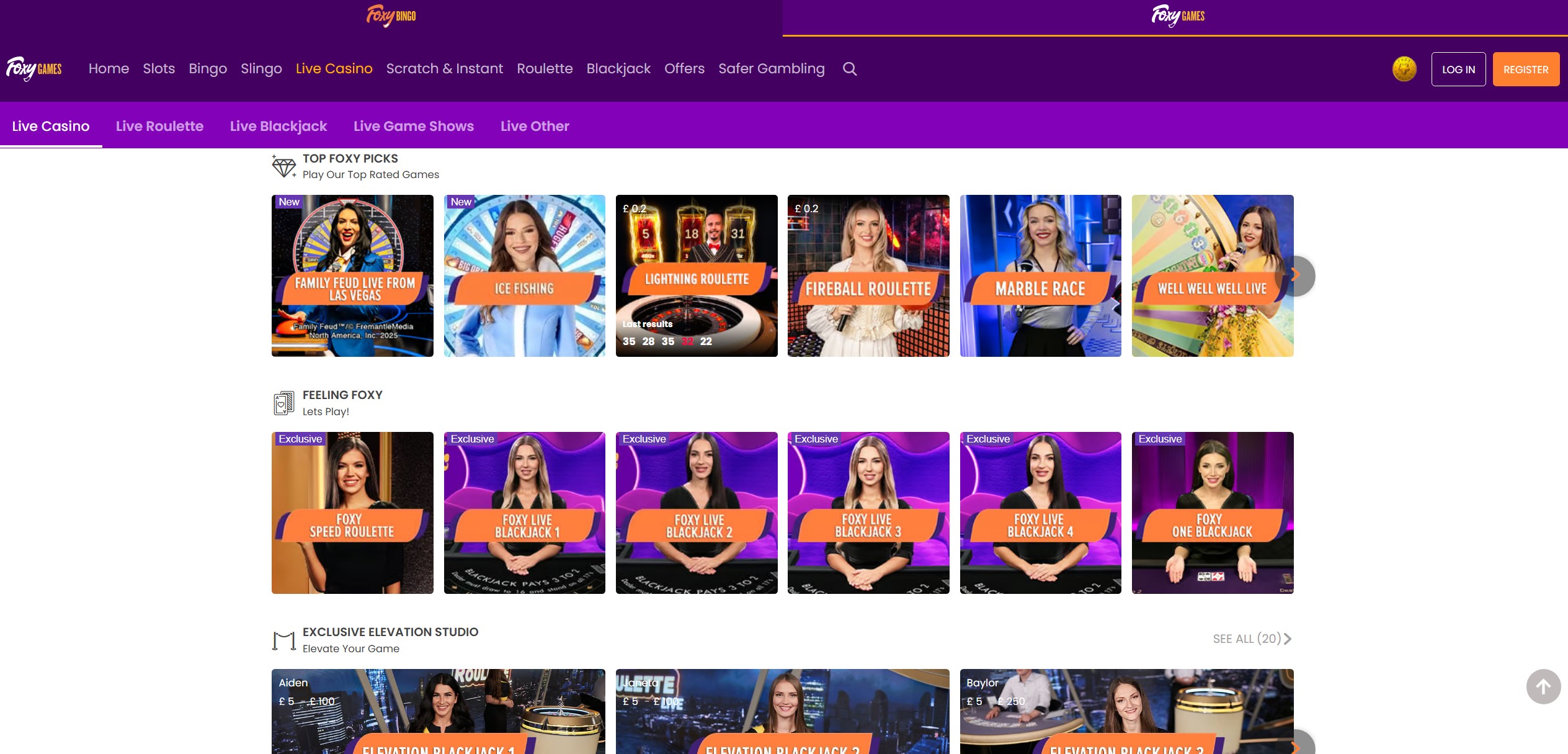Click the REGISTER button
The height and width of the screenshot is (754, 1568).
pyautogui.click(x=1526, y=69)
